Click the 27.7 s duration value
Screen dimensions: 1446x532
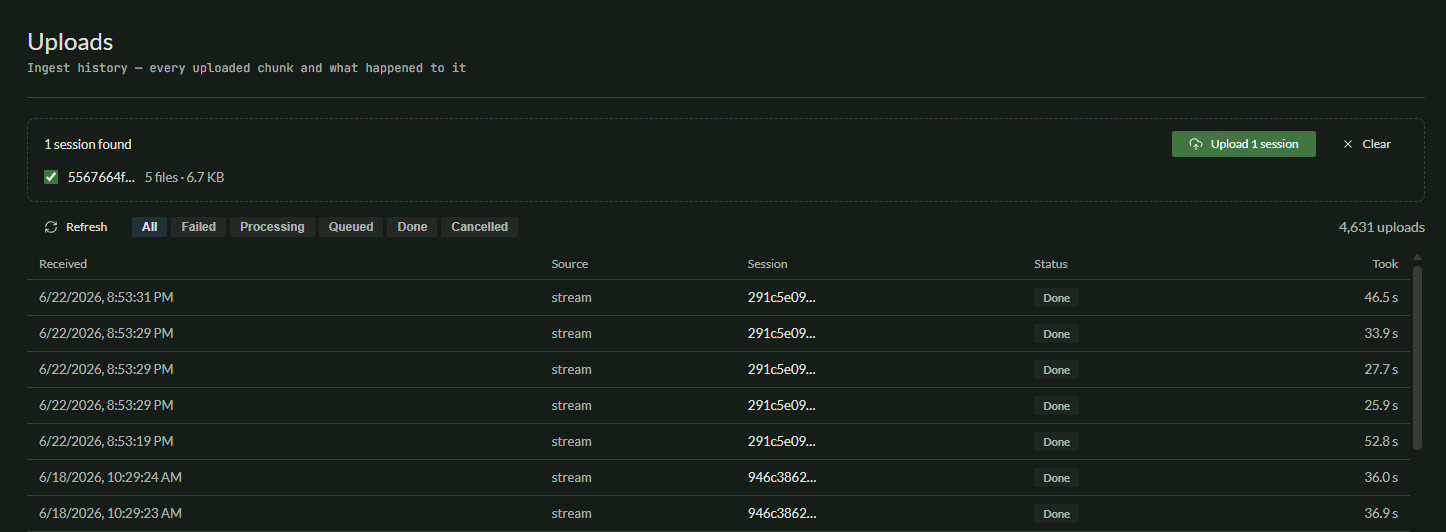[x=1381, y=369]
